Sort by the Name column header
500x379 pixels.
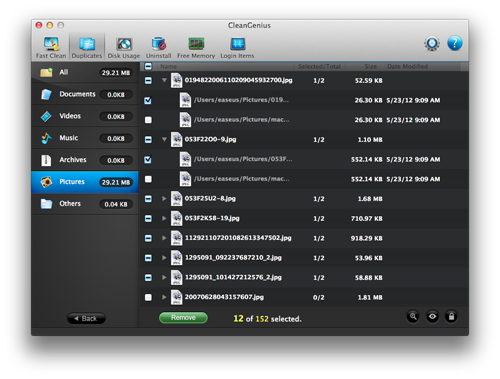(x=168, y=66)
